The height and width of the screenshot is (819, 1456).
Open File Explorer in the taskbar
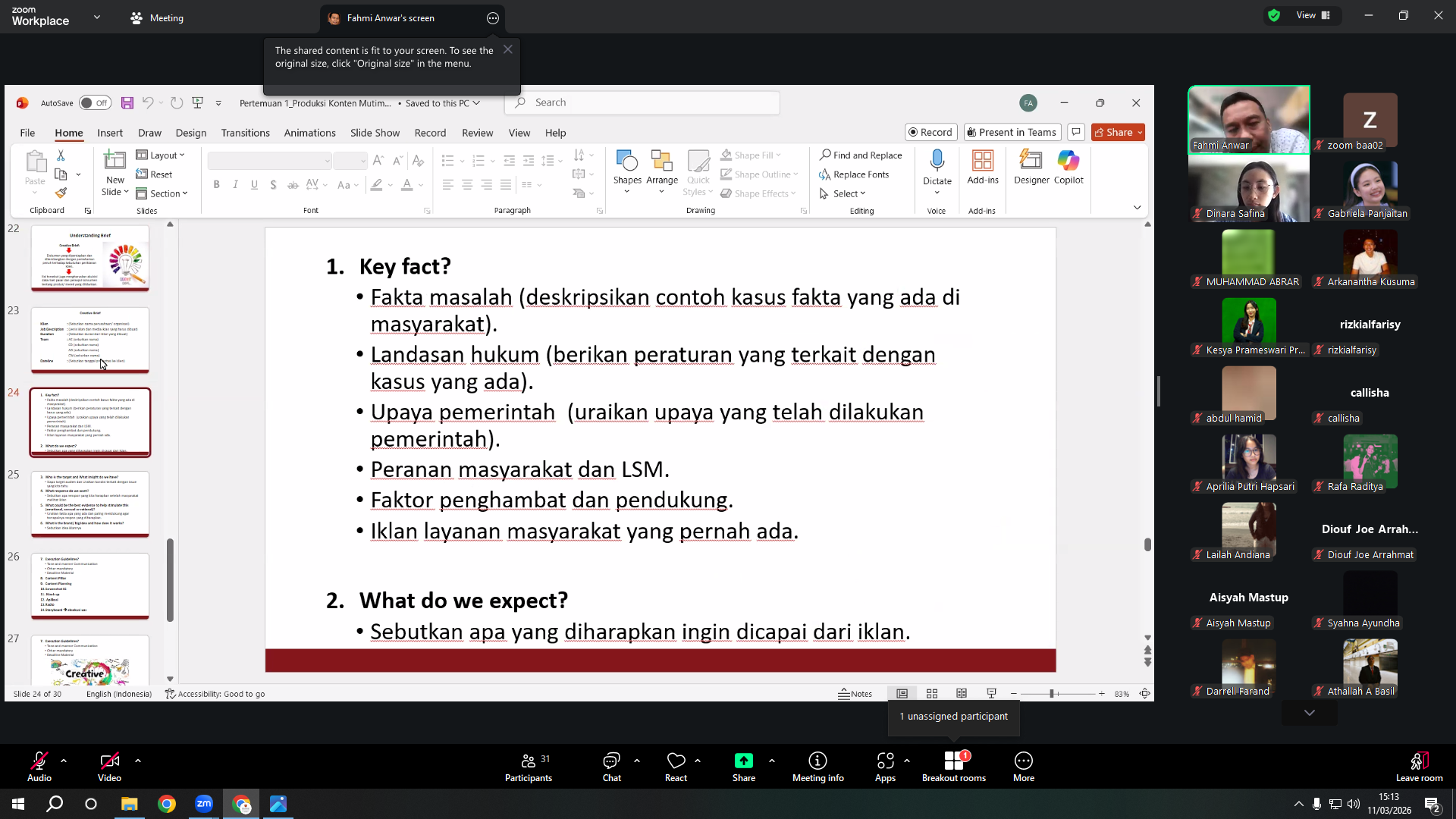click(129, 804)
